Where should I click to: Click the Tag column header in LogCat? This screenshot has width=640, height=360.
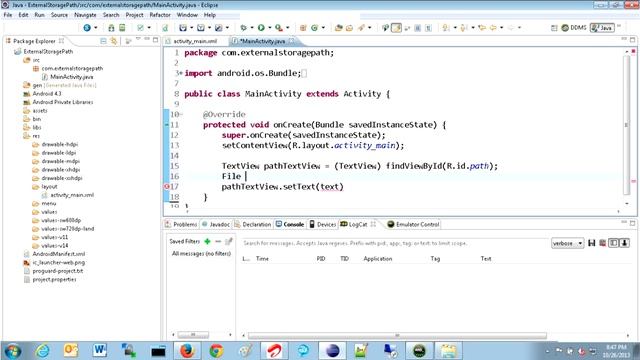pos(435,259)
